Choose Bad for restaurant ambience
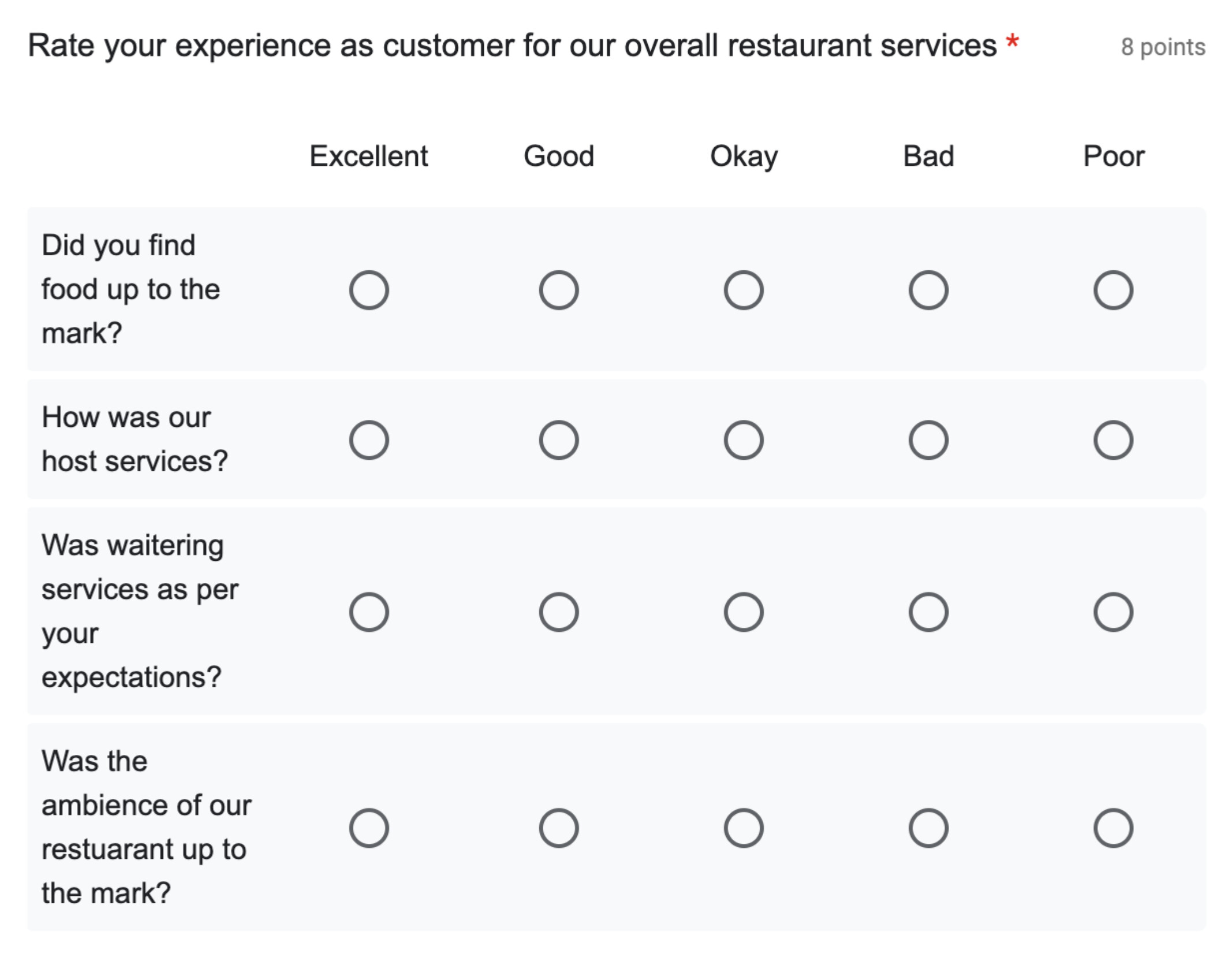1232x953 pixels. click(x=928, y=828)
